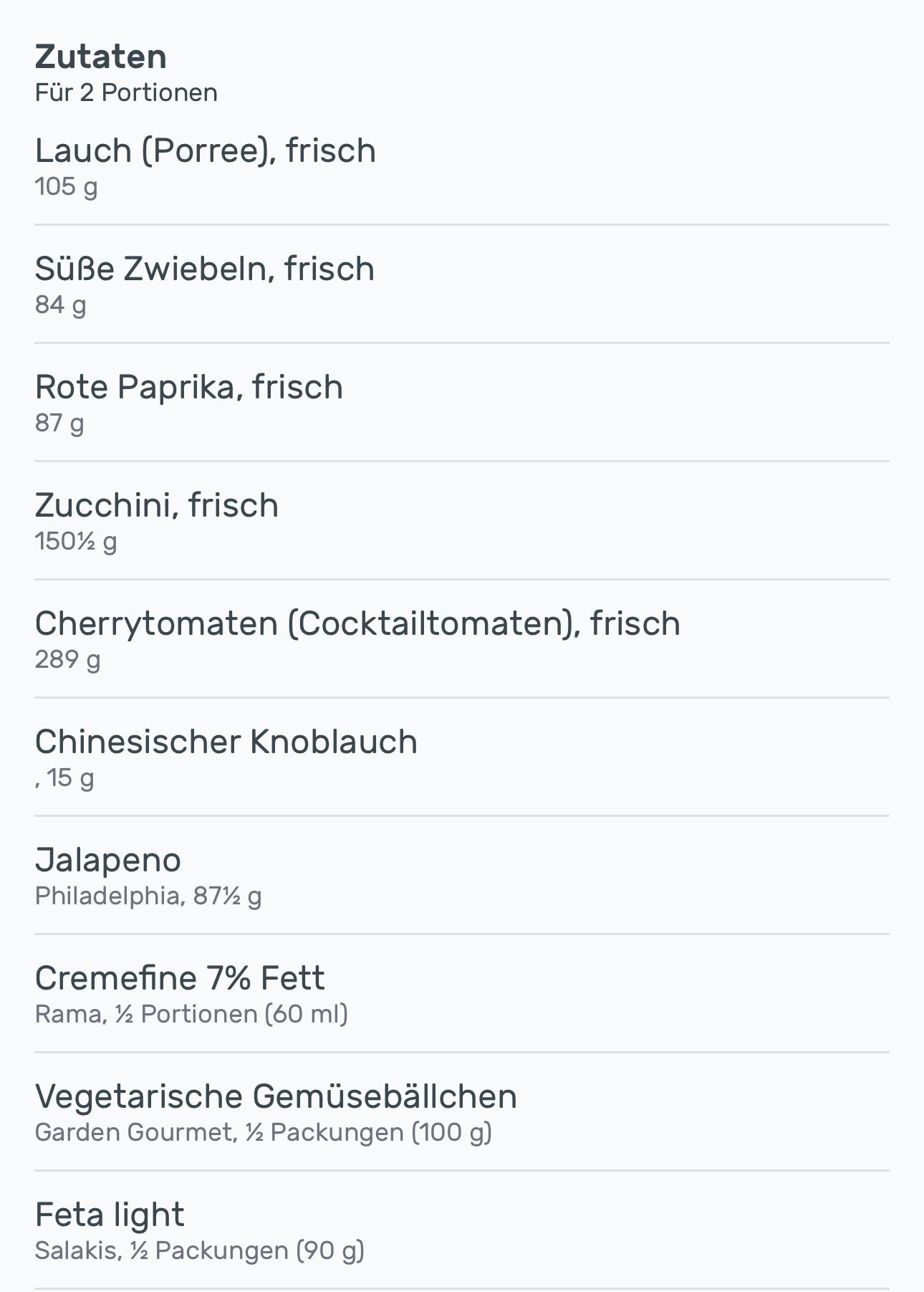Select Vegetarische Gemüsebällchen item
This screenshot has width=924, height=1292.
pyautogui.click(x=276, y=1096)
